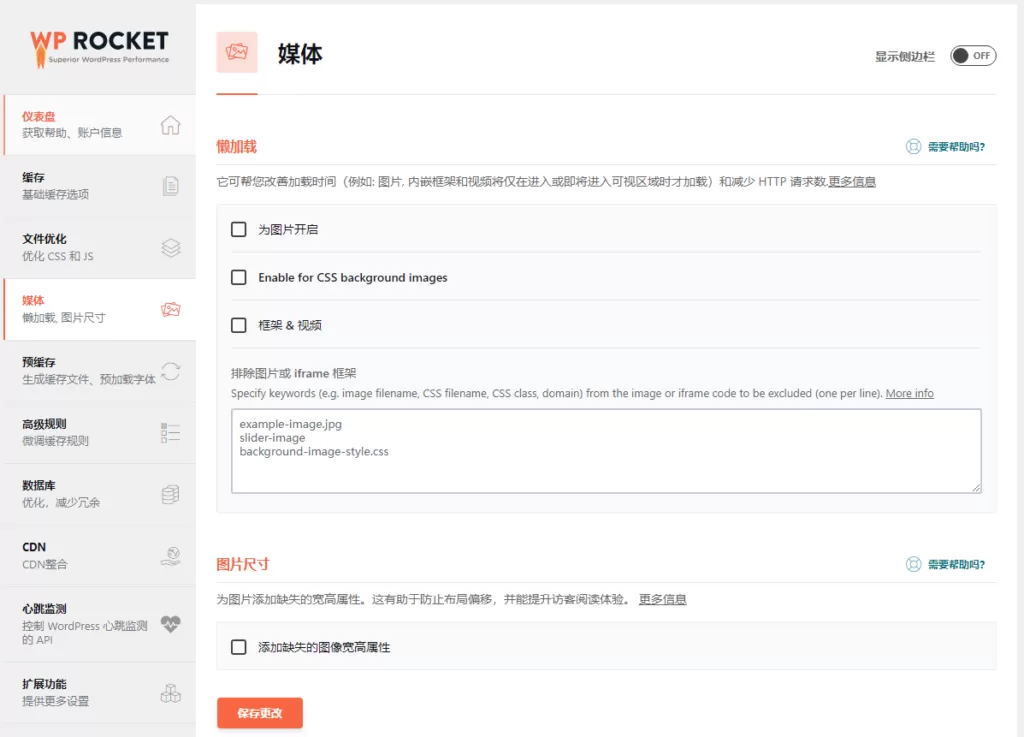Select the 扩展功能 cube icon
Image resolution: width=1024 pixels, height=737 pixels.
pos(172,693)
